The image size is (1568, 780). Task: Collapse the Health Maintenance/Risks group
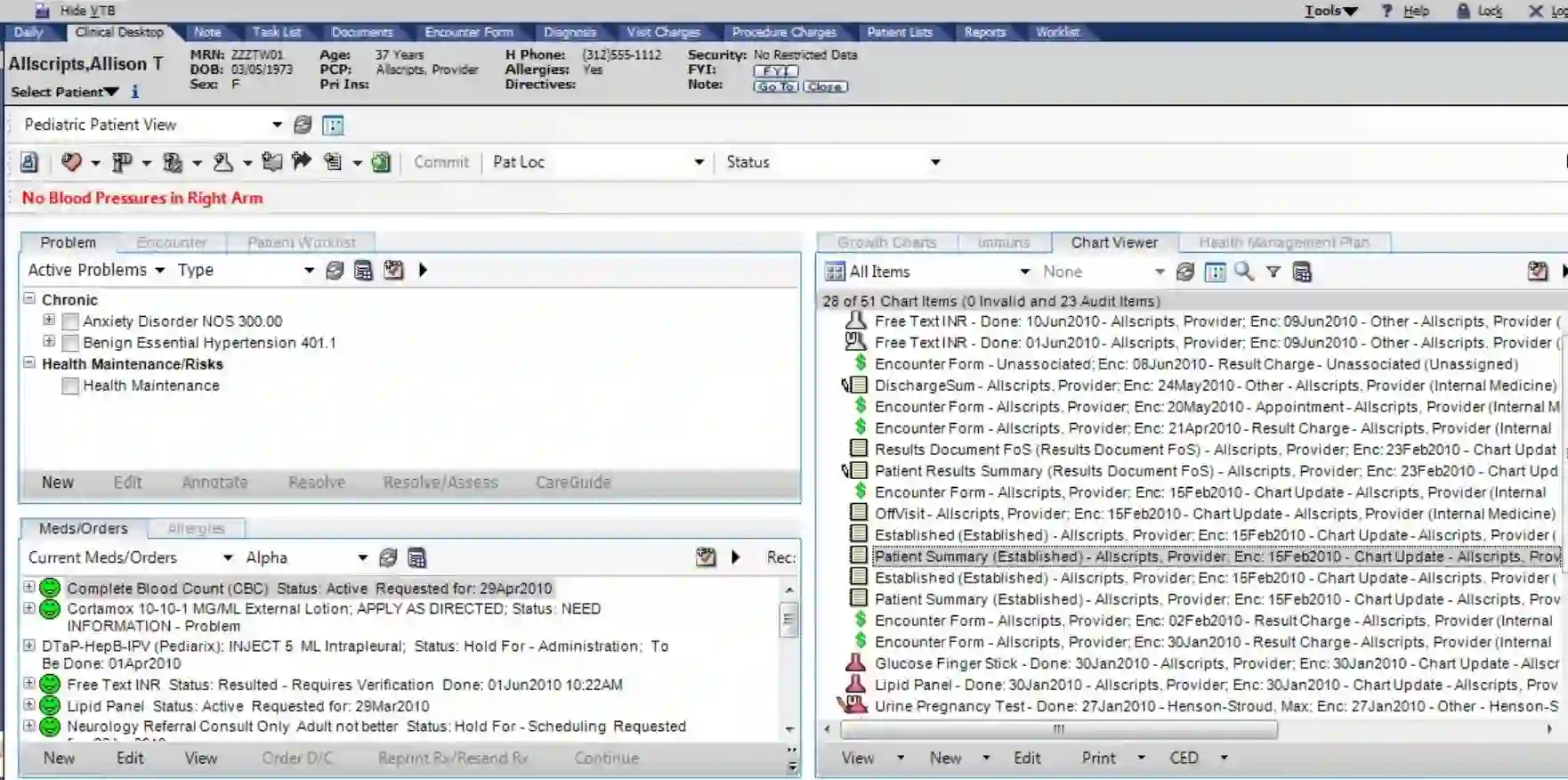click(x=29, y=362)
